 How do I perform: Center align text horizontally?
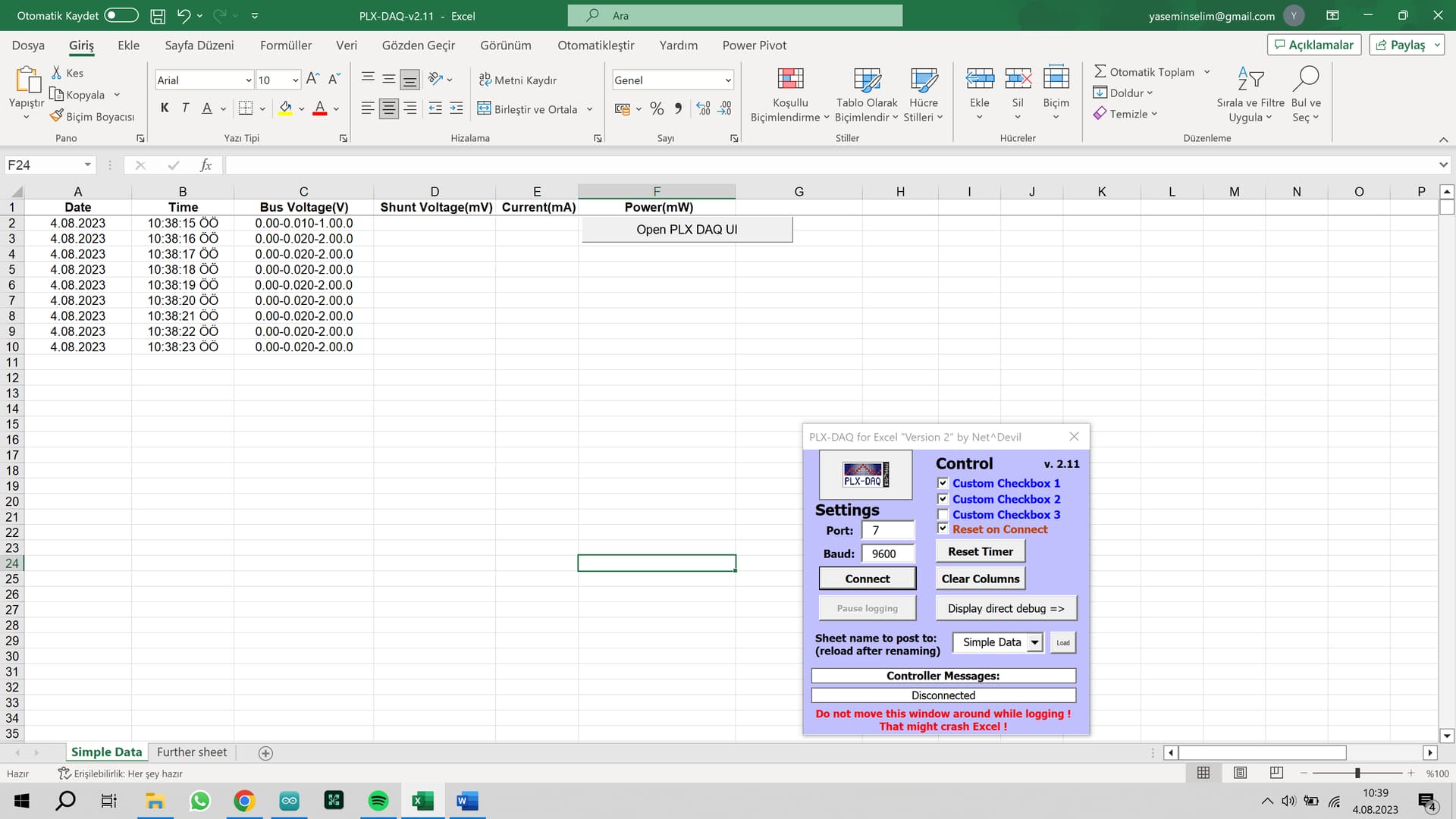click(x=388, y=108)
